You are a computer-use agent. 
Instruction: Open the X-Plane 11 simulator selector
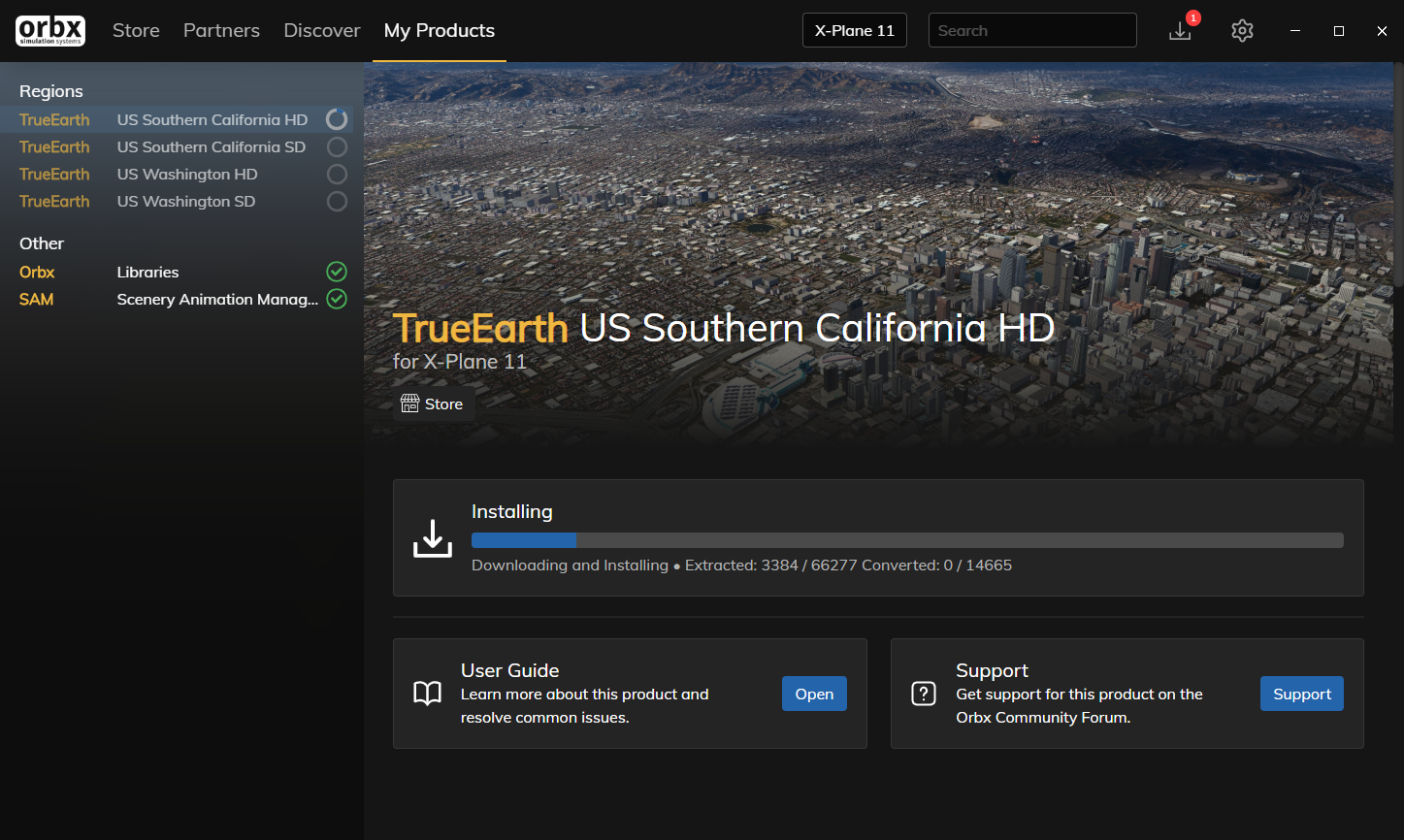[855, 30]
